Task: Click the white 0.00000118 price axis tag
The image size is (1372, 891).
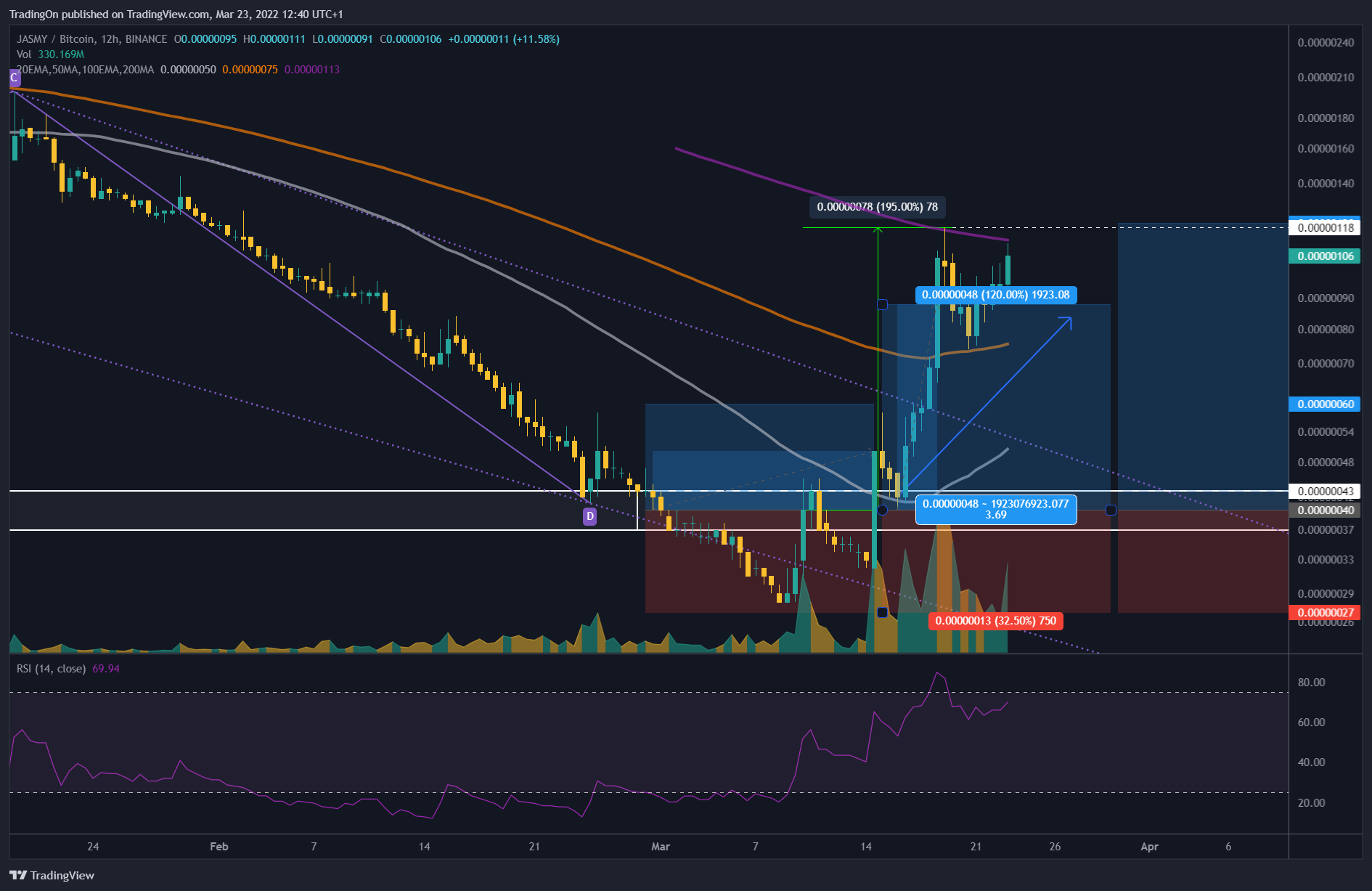Action: point(1326,228)
